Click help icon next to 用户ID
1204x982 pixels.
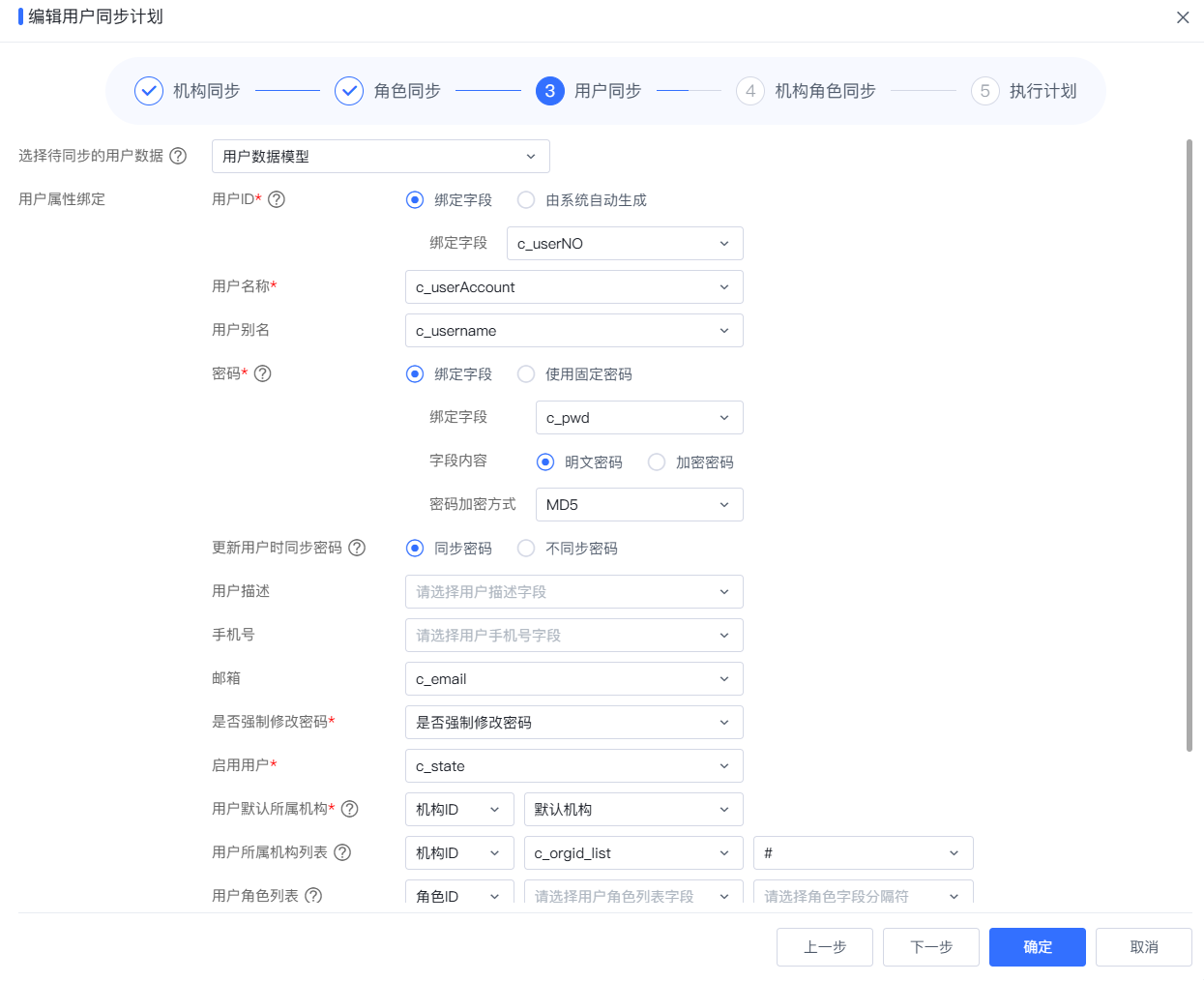[277, 199]
